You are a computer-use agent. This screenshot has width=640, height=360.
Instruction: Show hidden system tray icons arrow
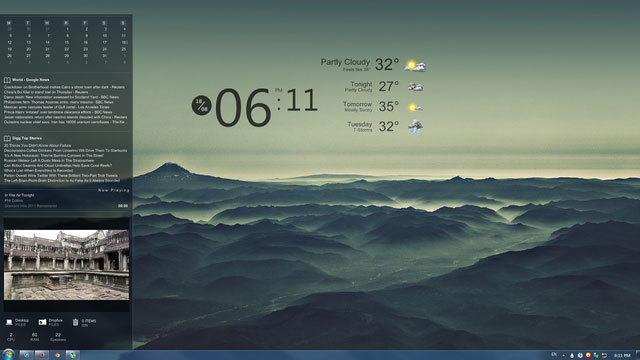(x=564, y=356)
